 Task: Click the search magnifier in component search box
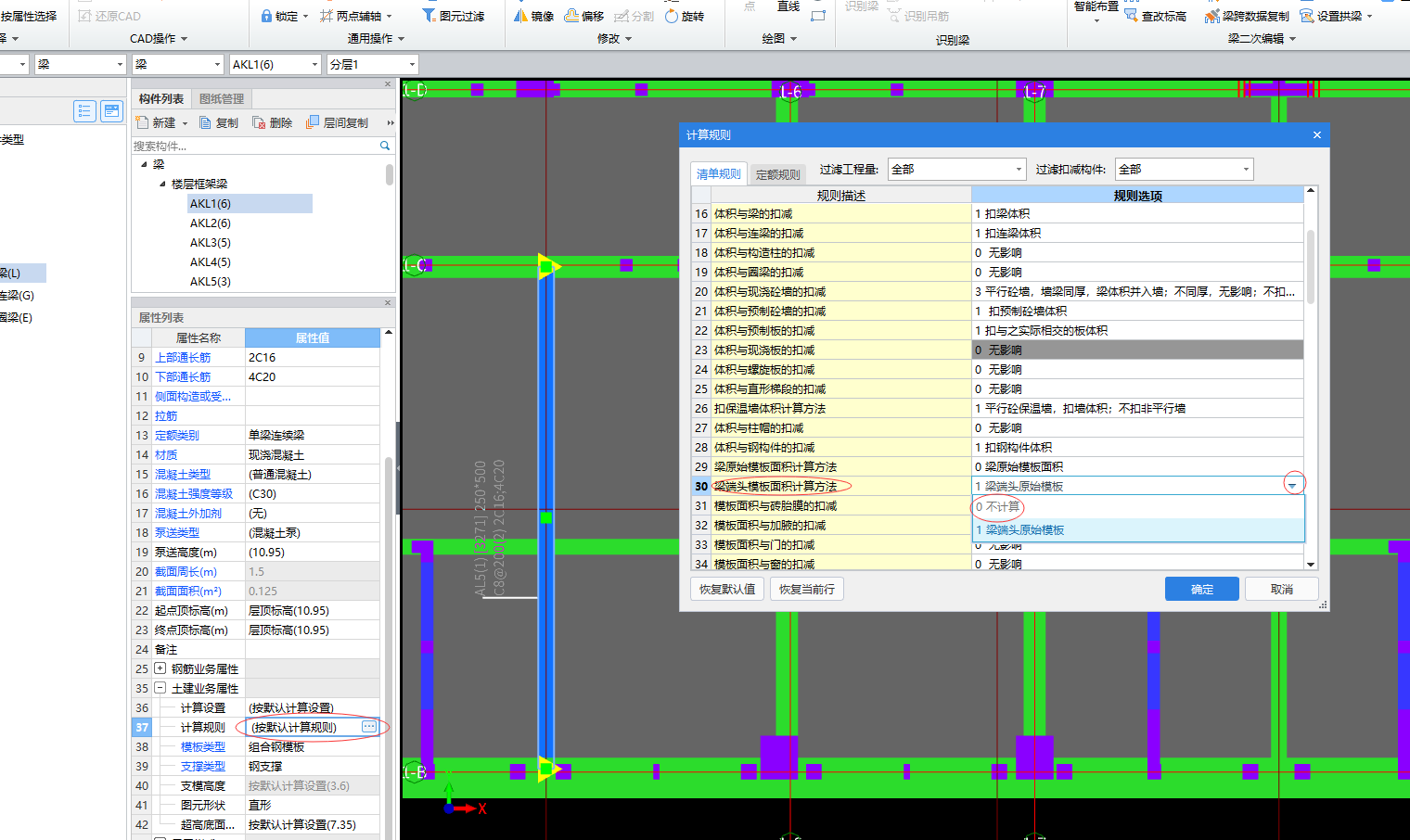click(x=385, y=146)
